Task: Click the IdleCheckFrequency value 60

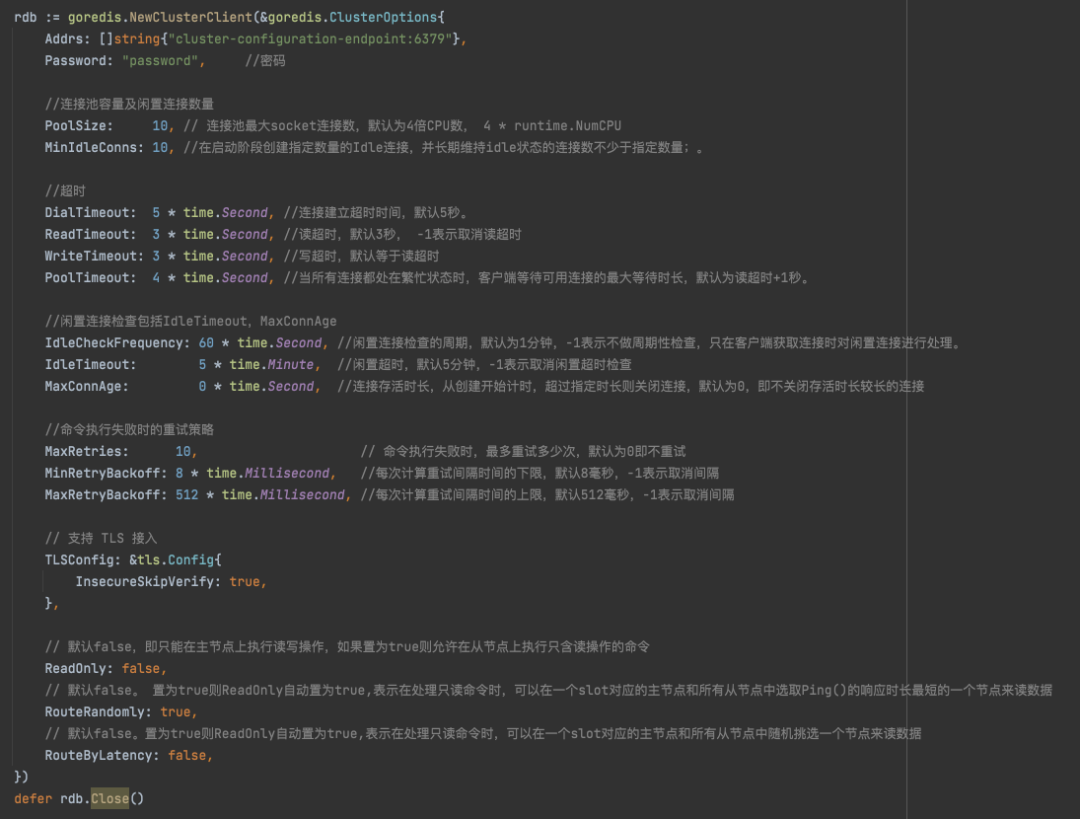Action: pyautogui.click(x=208, y=342)
